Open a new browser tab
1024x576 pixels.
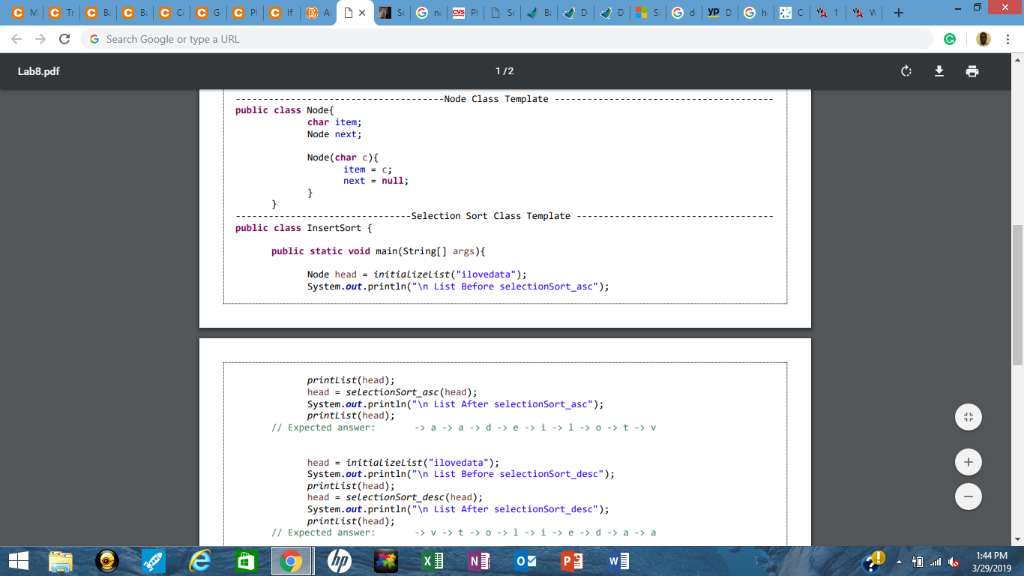899,12
